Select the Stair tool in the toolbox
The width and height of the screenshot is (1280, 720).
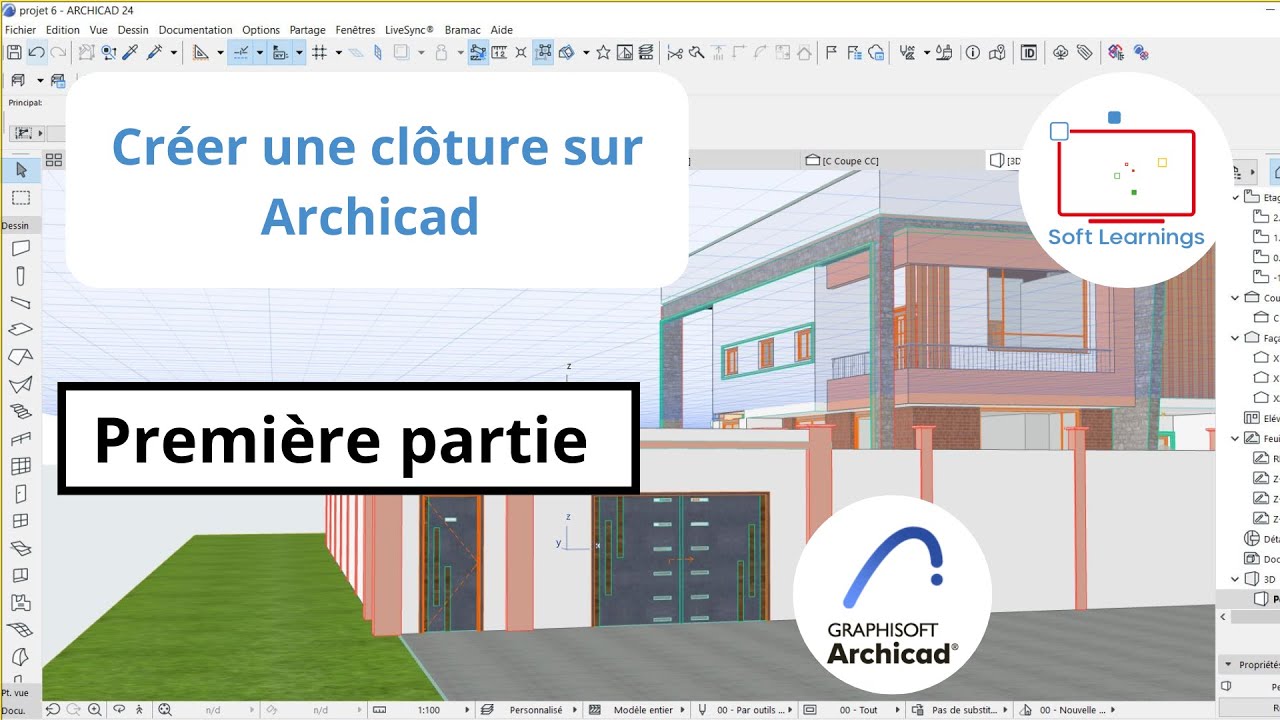click(21, 411)
